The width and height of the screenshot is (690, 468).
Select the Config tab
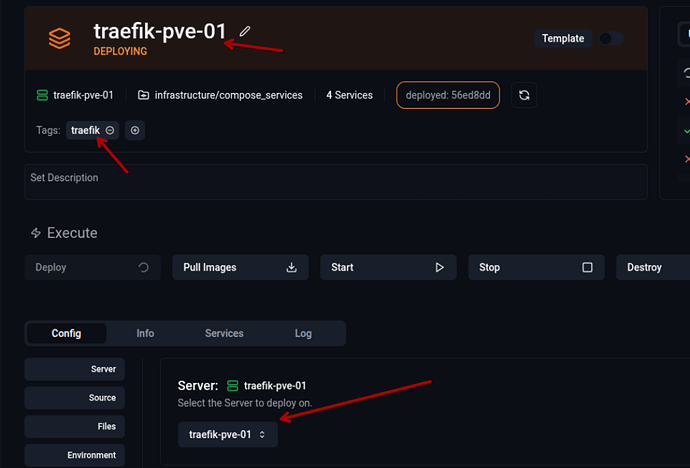[66, 333]
